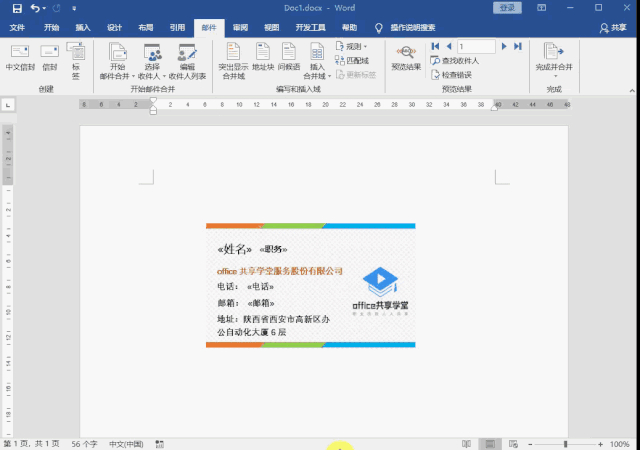
Task: Collapse the ribbon with the chevron
Action: pyautogui.click(x=632, y=90)
